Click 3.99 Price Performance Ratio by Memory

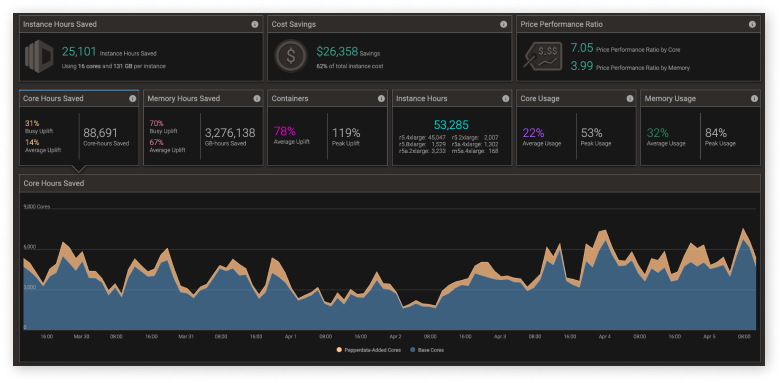click(582, 66)
